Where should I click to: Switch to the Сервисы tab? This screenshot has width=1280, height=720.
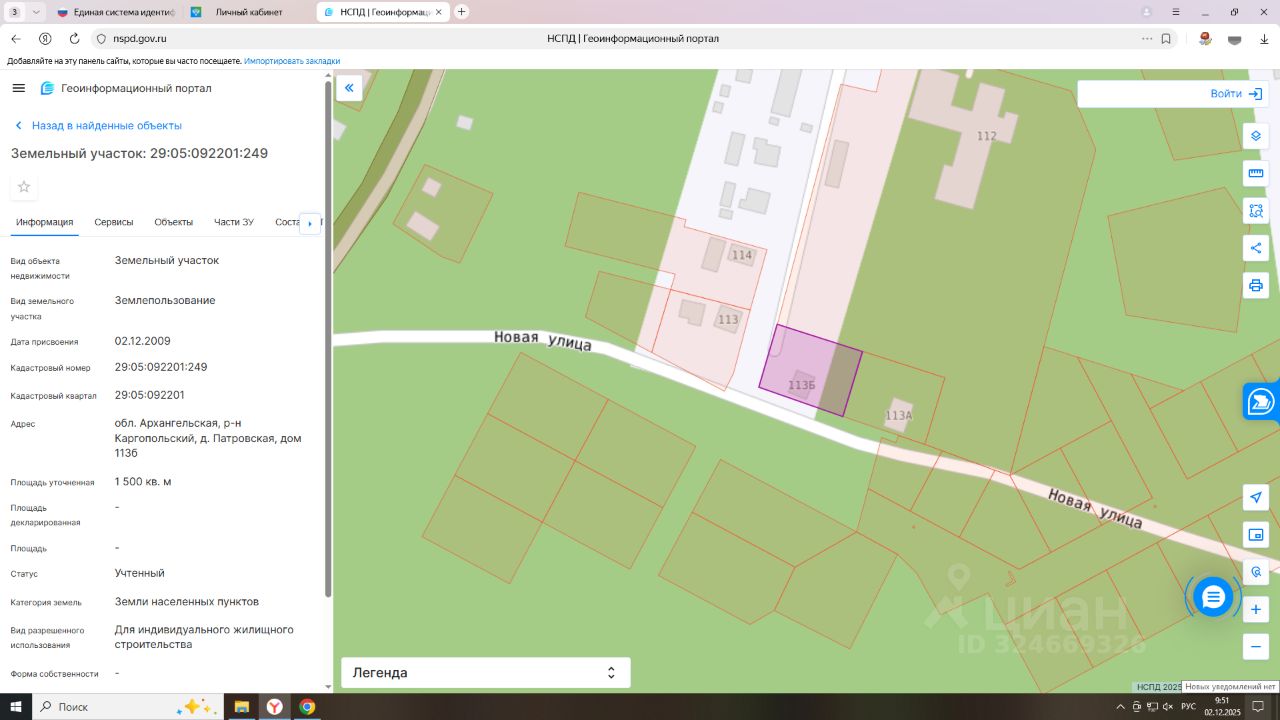tap(114, 222)
